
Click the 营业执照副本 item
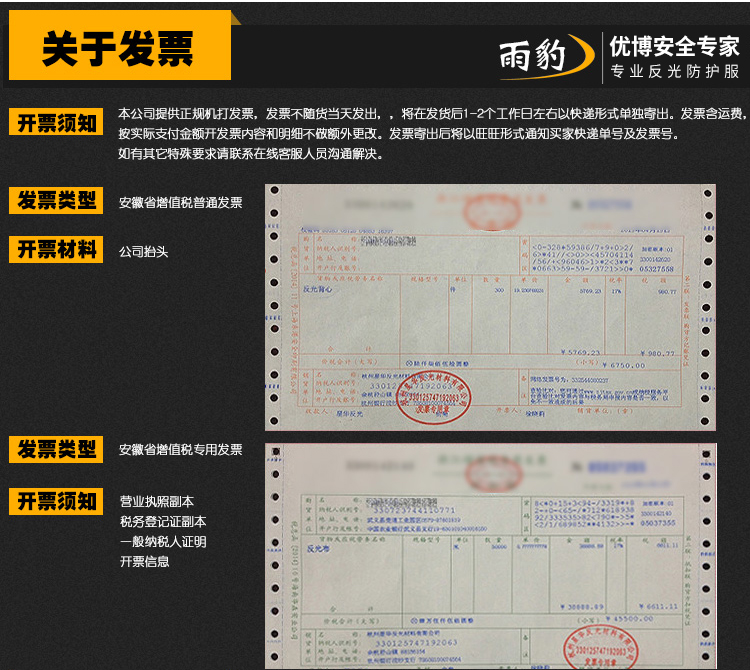[156, 502]
